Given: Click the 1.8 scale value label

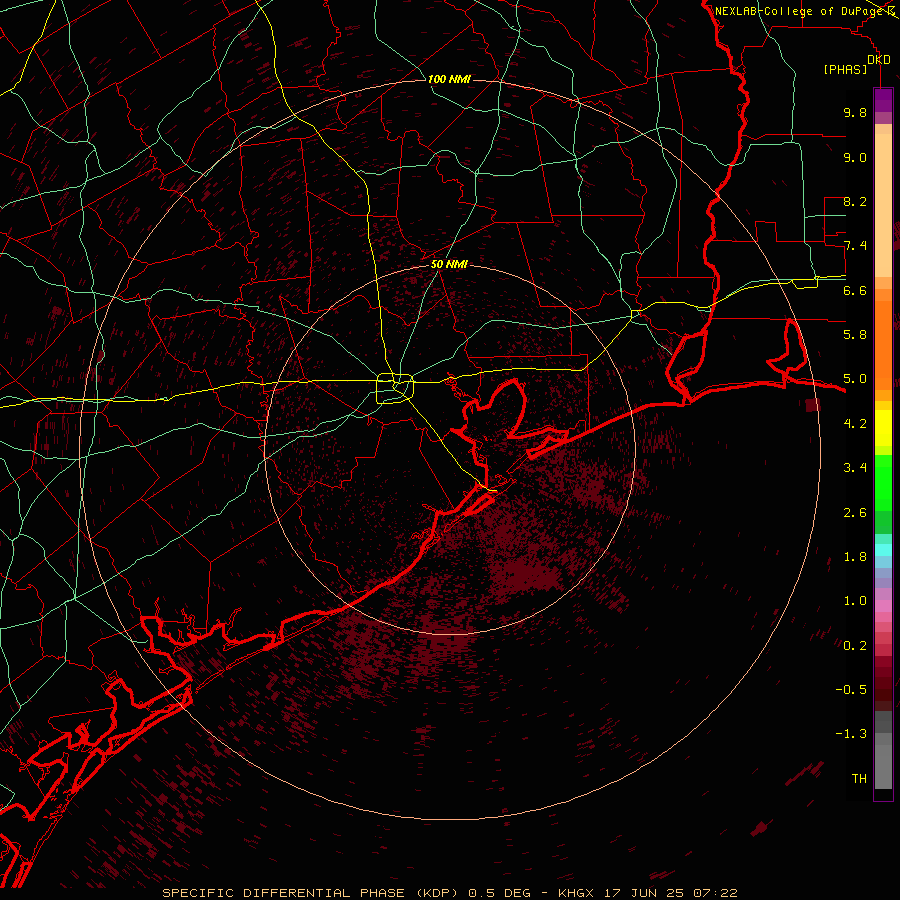Looking at the screenshot, I should 855,557.
